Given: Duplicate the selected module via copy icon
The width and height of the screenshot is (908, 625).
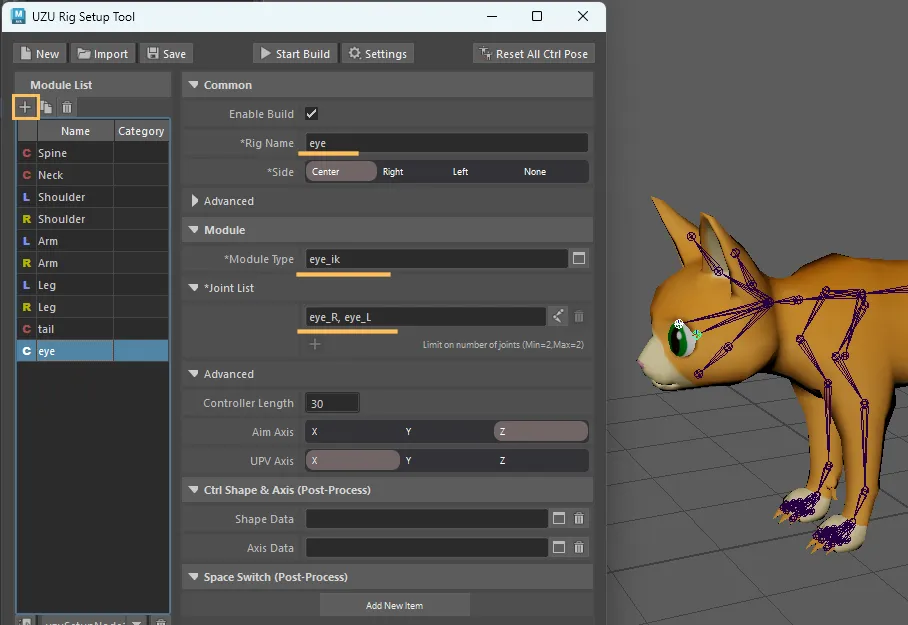Looking at the screenshot, I should [x=46, y=107].
